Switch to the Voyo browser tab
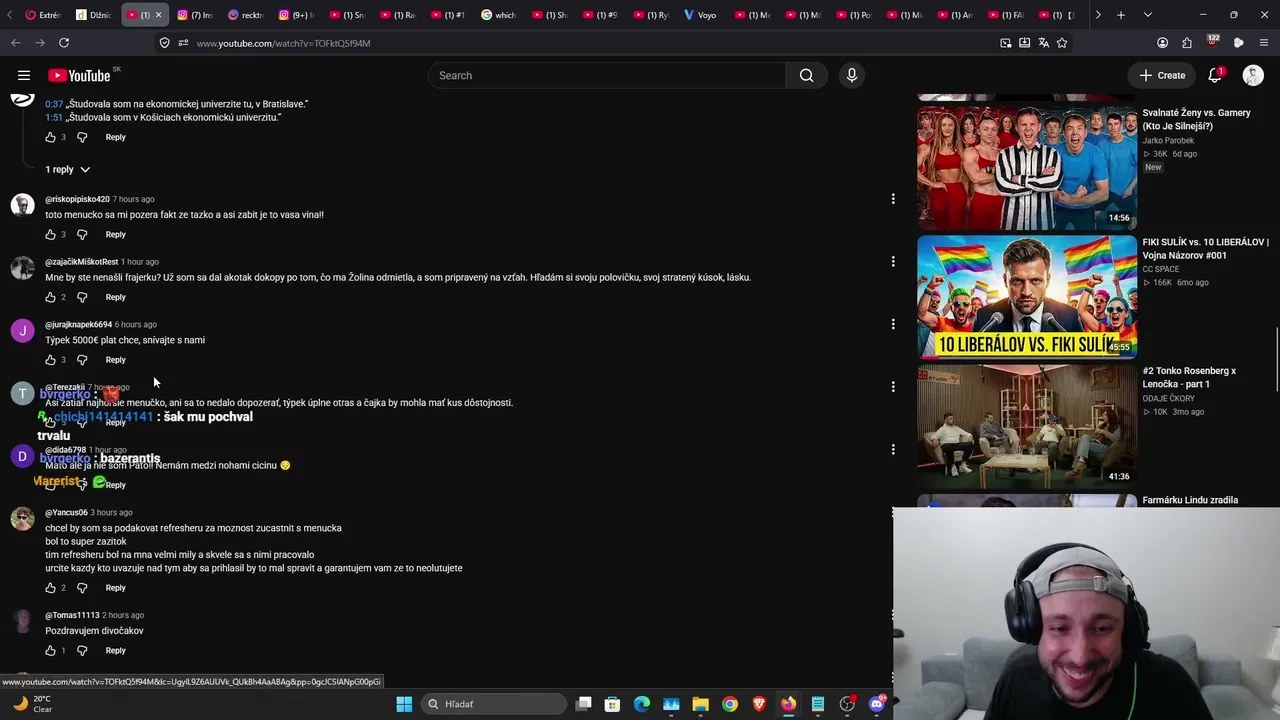 tap(699, 15)
